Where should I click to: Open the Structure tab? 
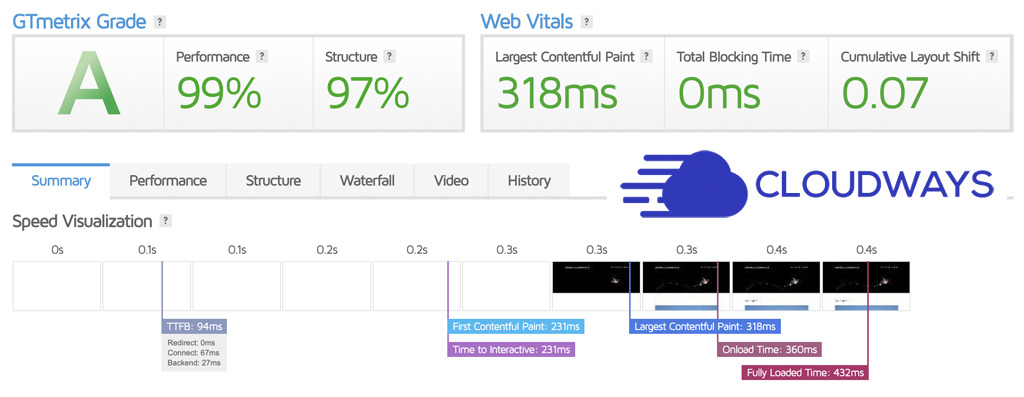tap(273, 181)
